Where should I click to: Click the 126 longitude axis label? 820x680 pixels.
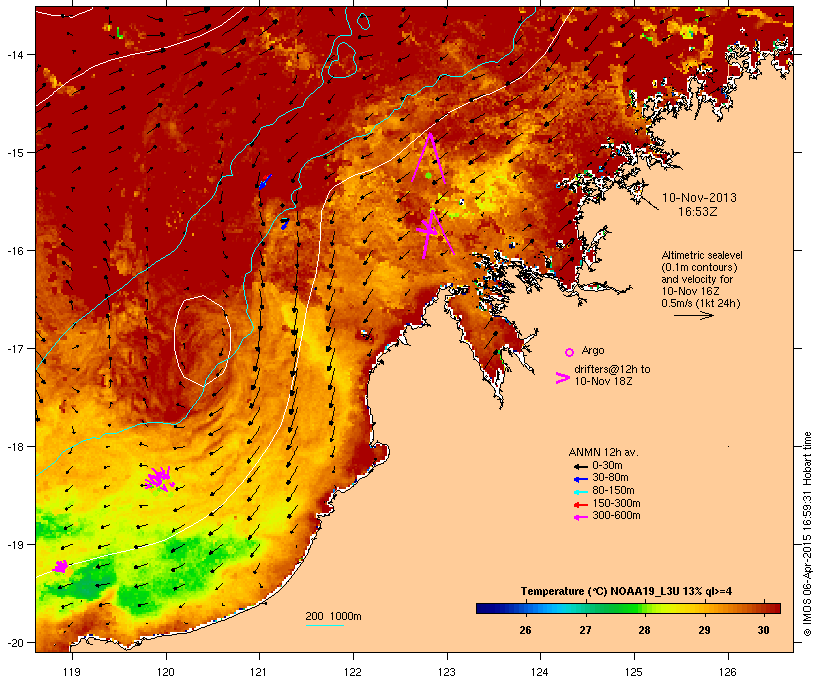(x=727, y=672)
